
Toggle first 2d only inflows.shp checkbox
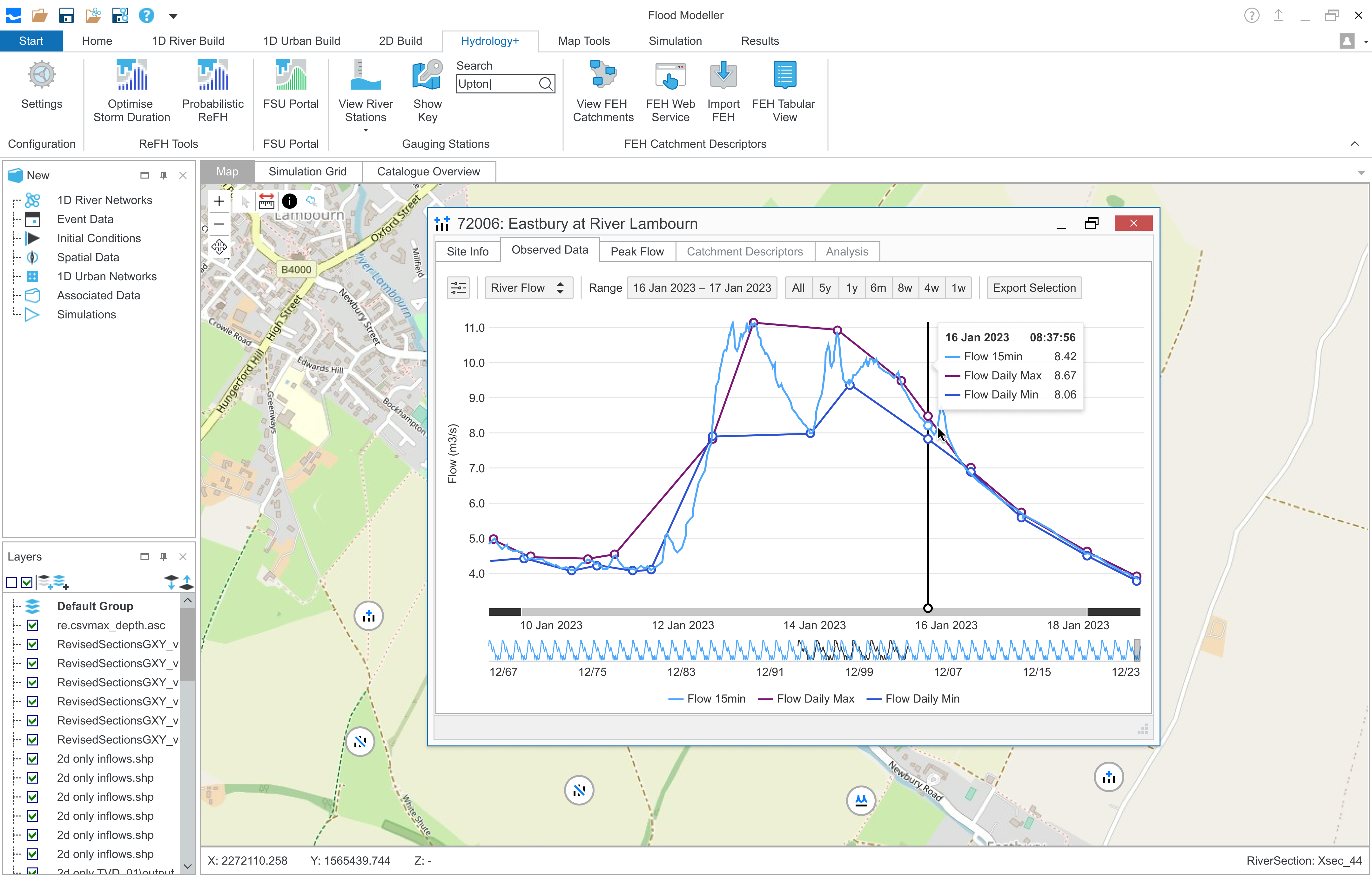[32, 759]
